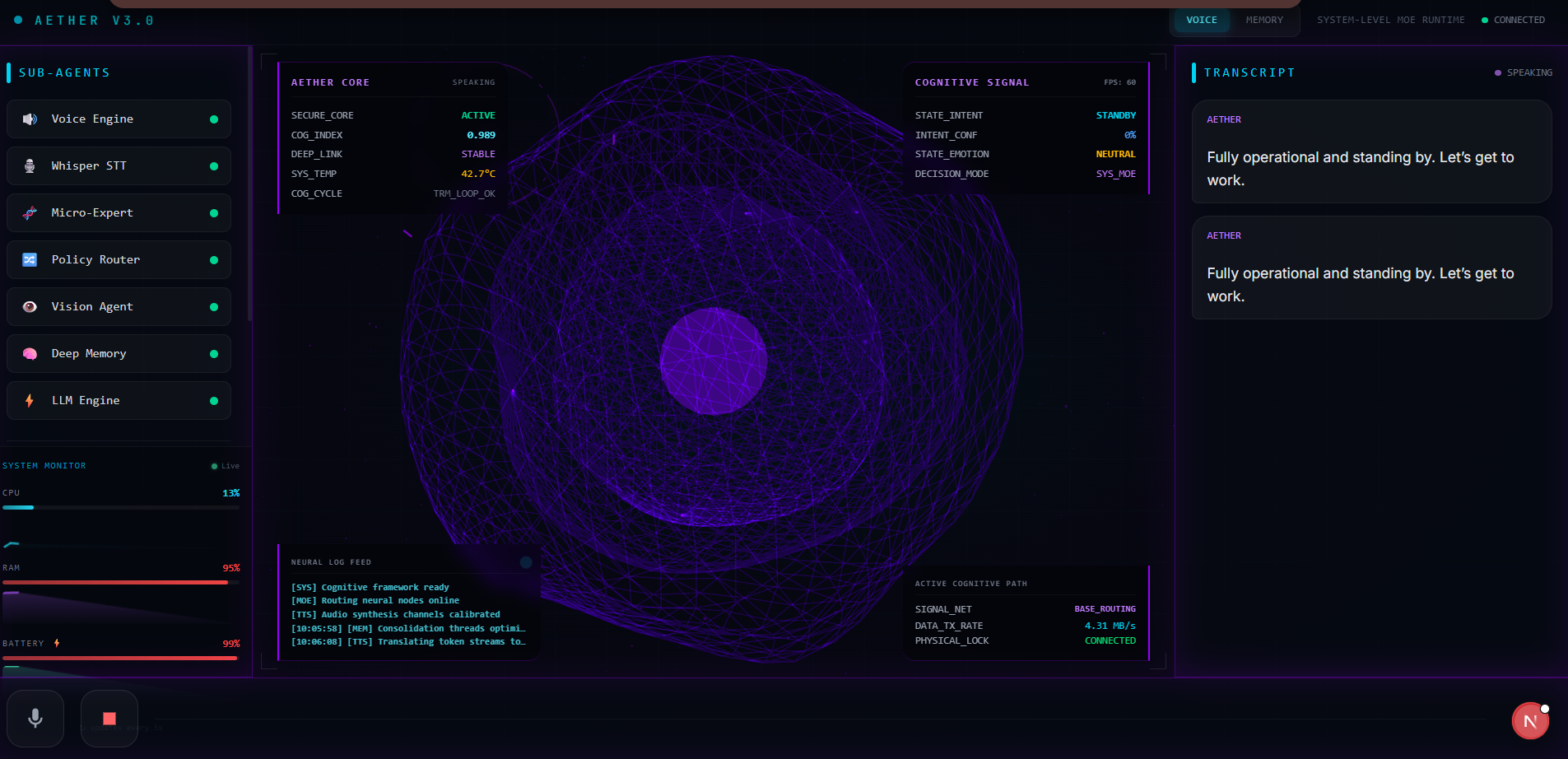Viewport: 1568px width, 759px height.
Task: Click the central purple orb core
Action: 714,361
